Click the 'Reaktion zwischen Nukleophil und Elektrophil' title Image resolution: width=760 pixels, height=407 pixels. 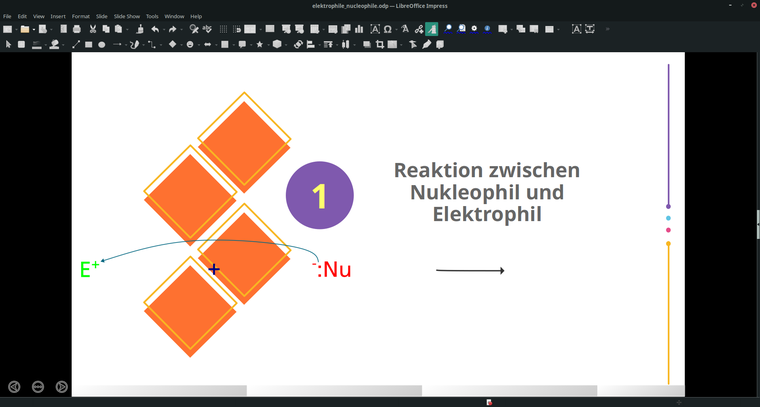(487, 192)
